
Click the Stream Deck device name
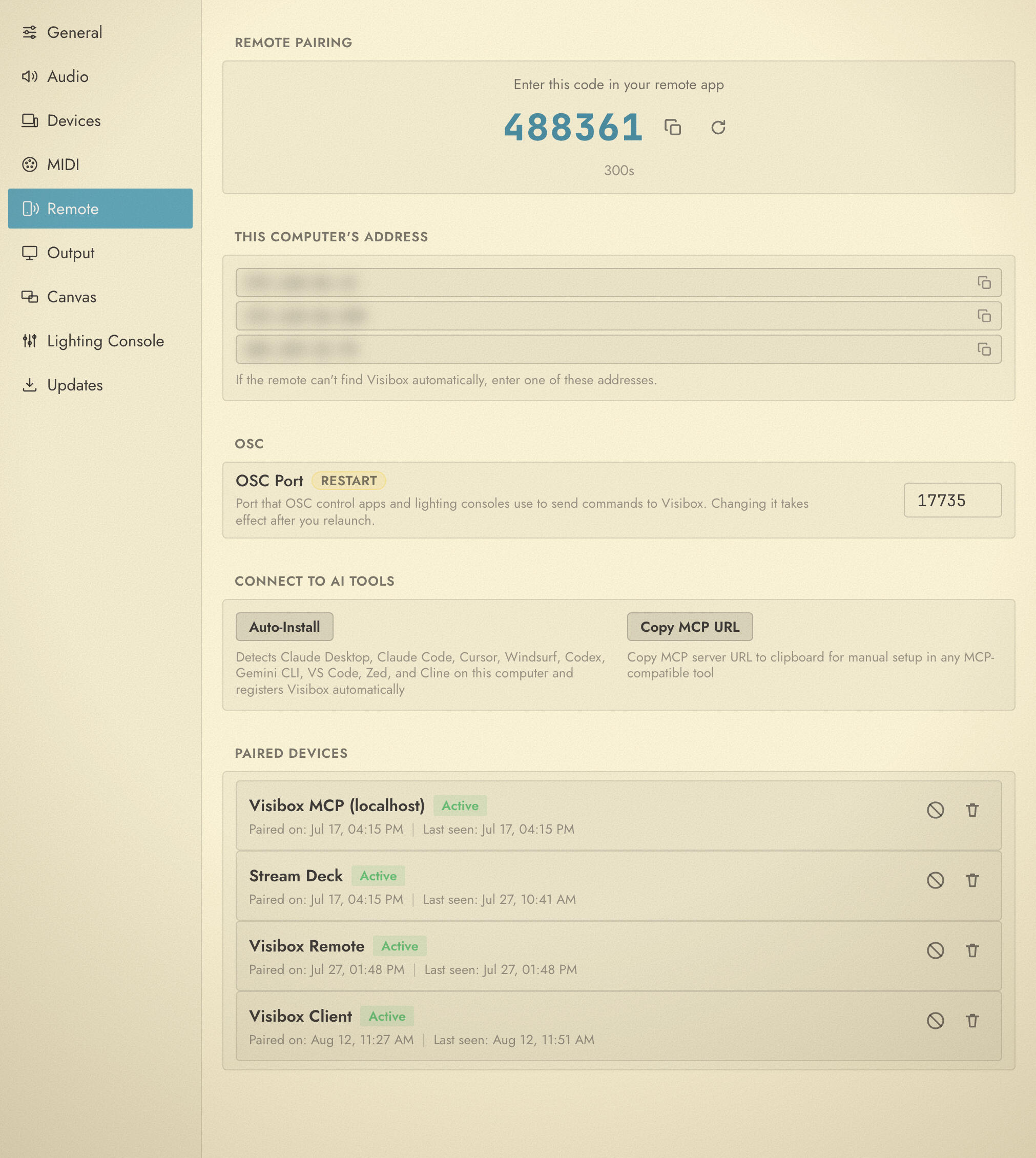296,876
